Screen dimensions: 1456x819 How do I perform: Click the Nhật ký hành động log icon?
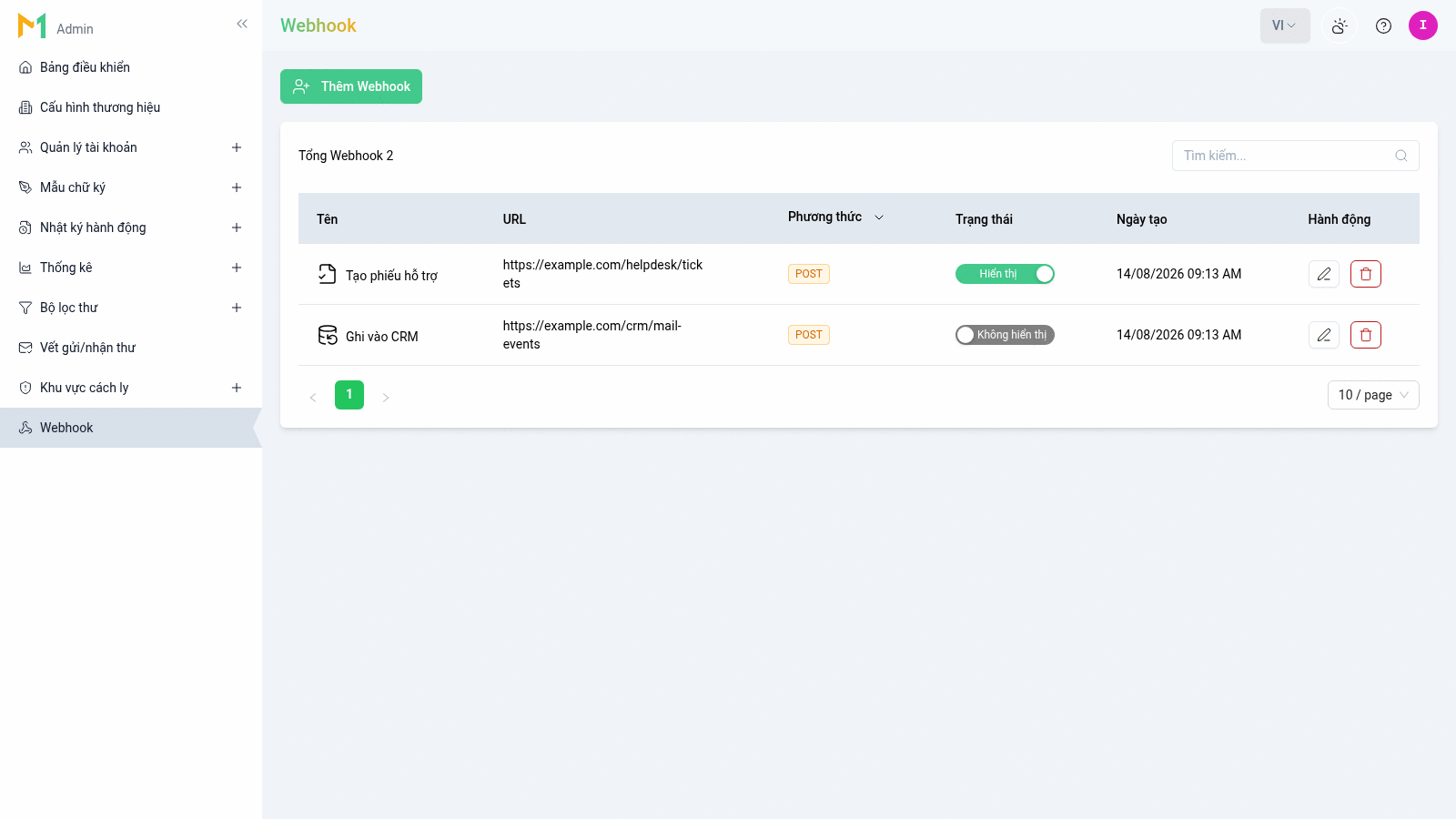pyautogui.click(x=25, y=227)
